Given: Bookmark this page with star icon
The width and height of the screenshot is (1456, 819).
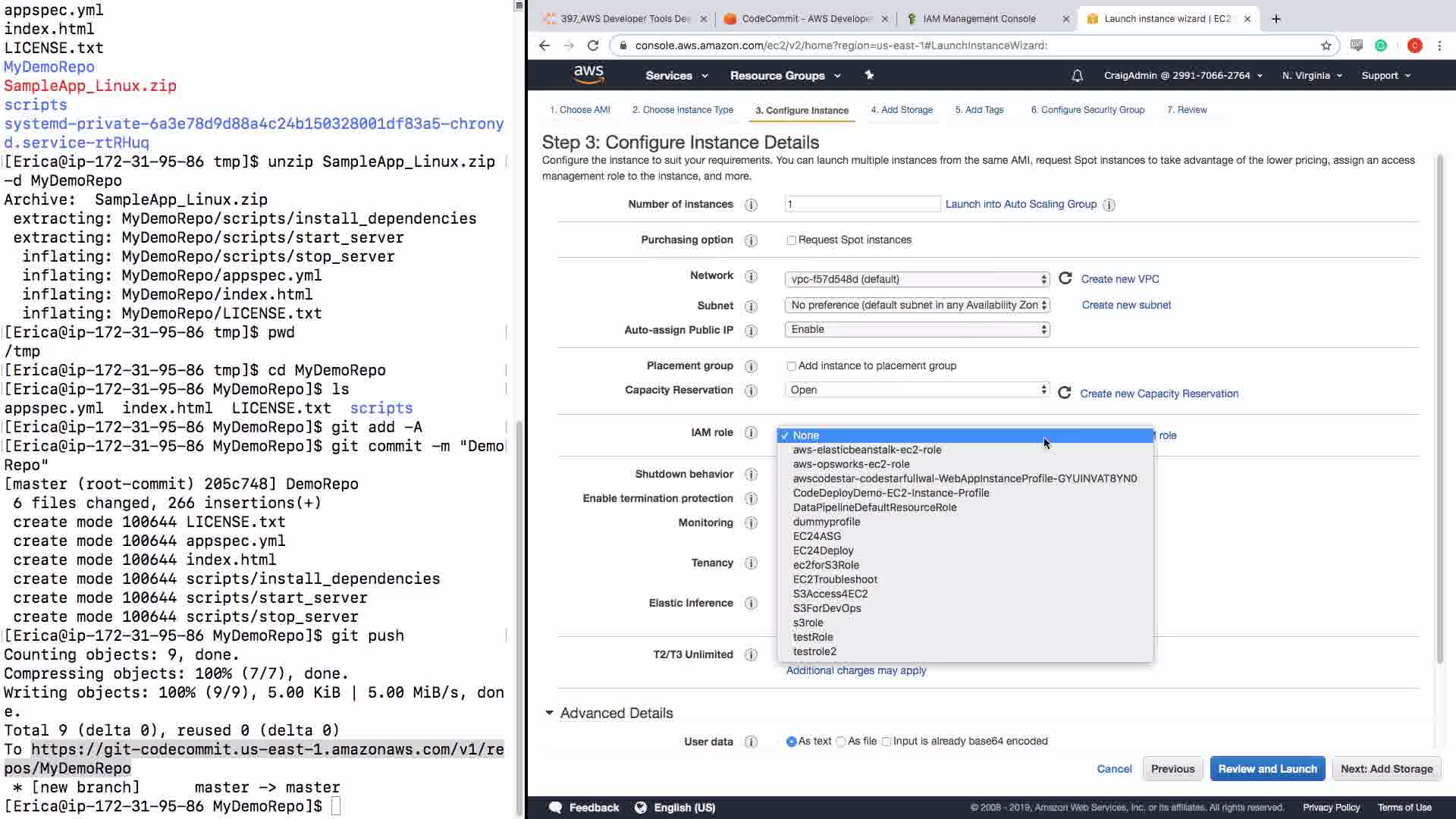Looking at the screenshot, I should [1326, 45].
